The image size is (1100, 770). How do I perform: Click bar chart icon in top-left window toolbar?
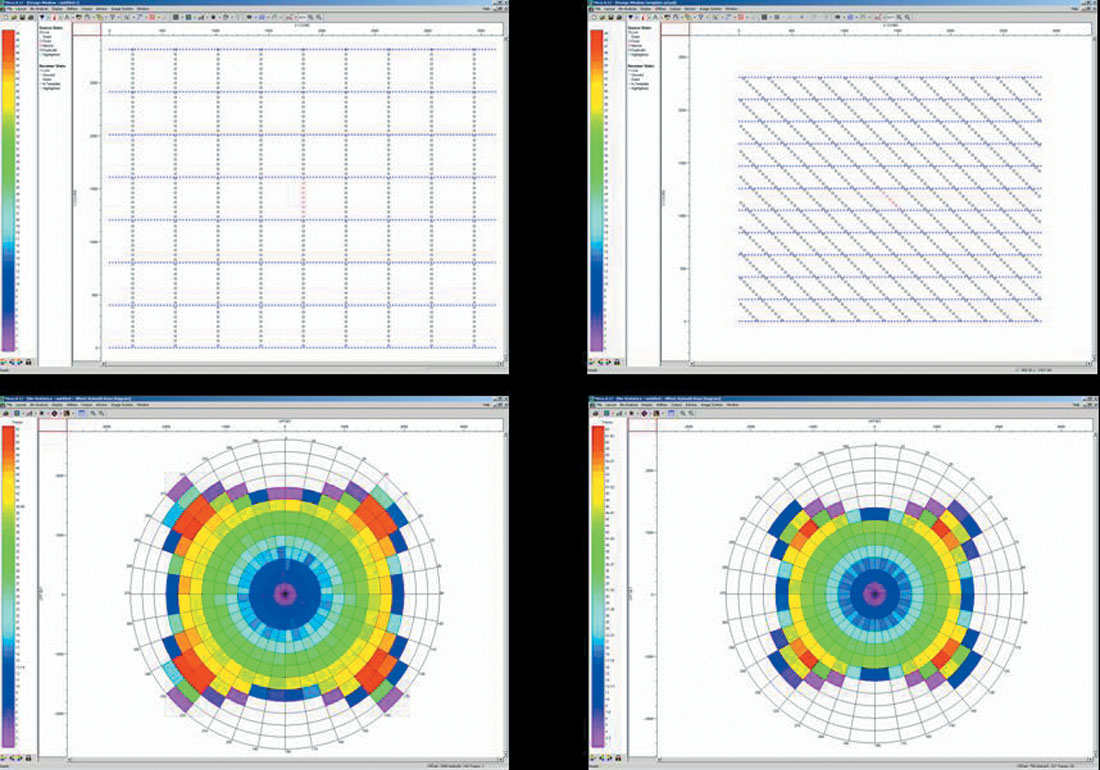coord(201,18)
